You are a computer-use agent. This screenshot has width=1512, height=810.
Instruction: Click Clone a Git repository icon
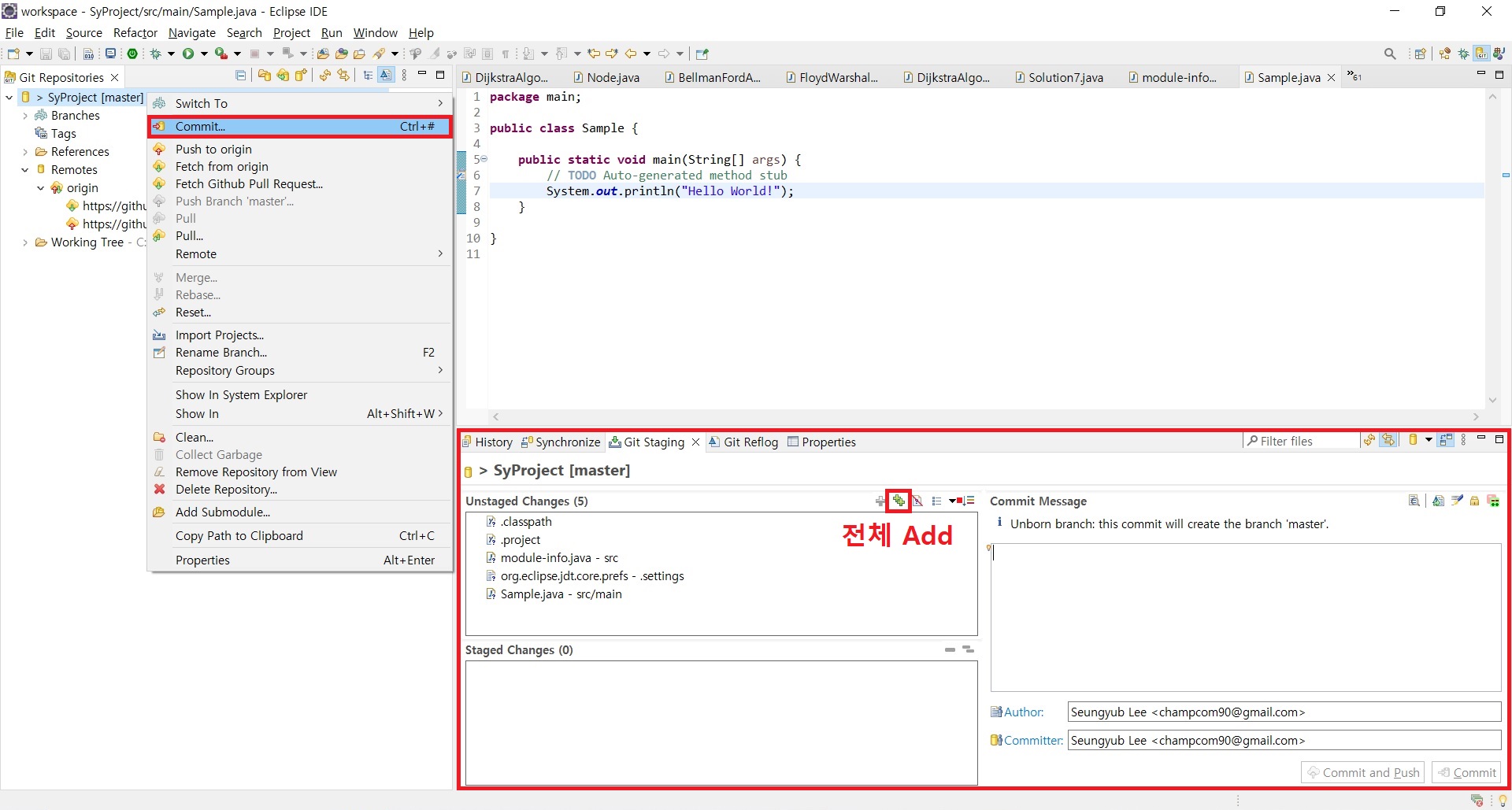[x=283, y=75]
